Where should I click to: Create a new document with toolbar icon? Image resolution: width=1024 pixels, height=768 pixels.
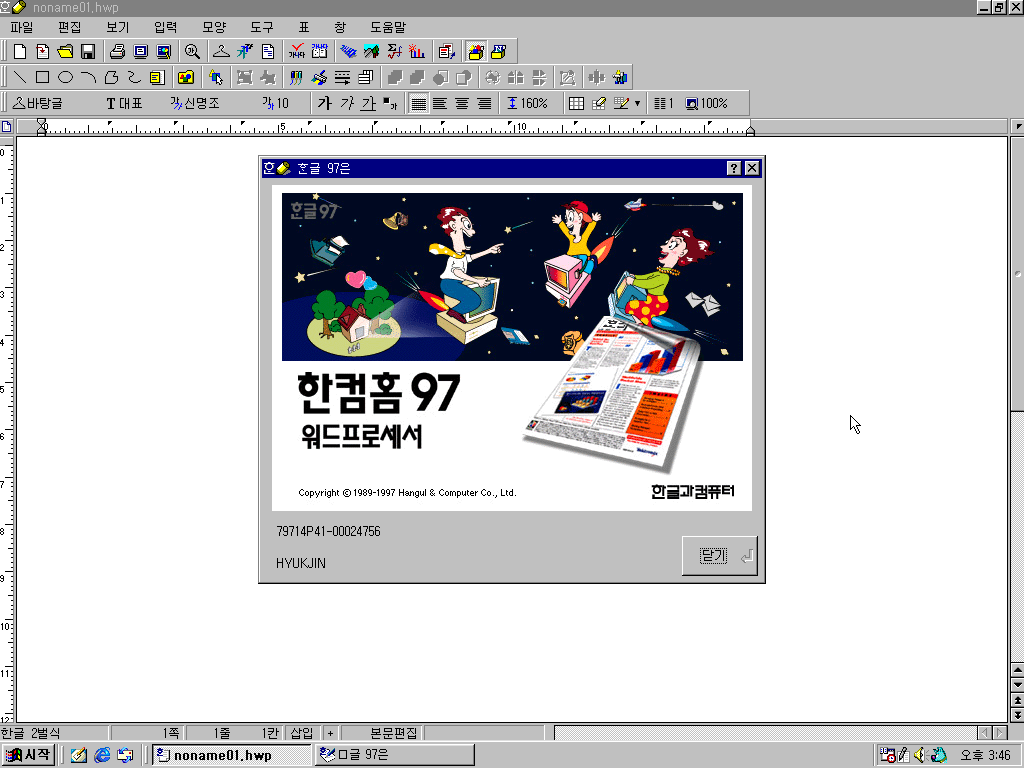click(x=20, y=52)
